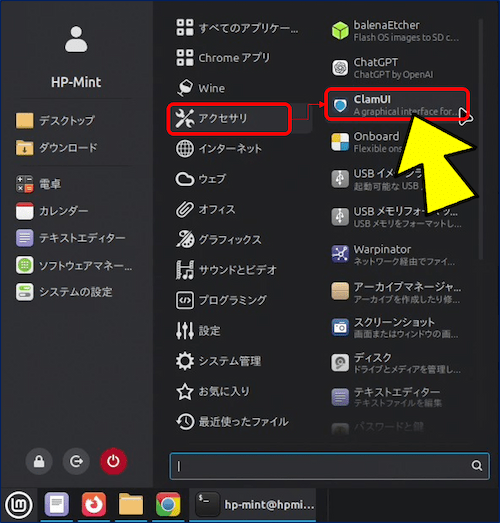Select the ウェブ category
500x523 pixels.
pos(201,179)
